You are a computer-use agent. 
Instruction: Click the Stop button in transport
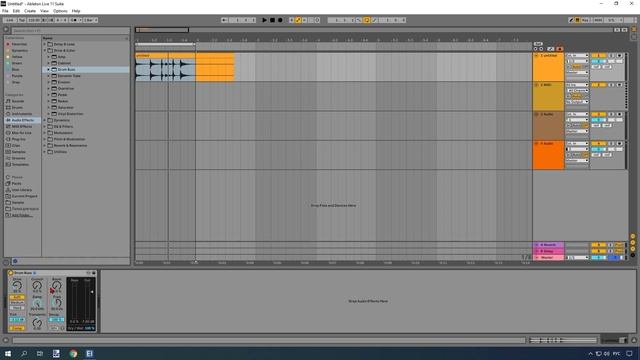point(272,20)
